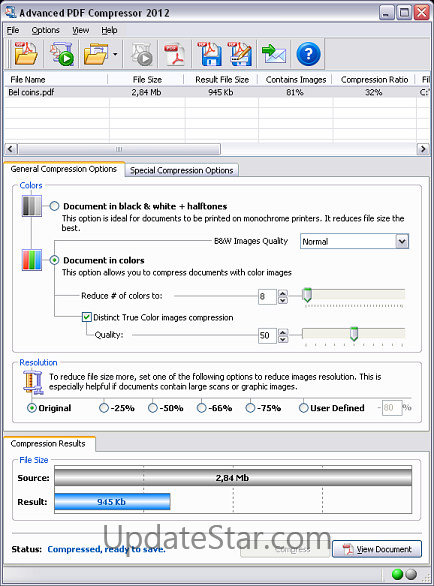Click the file list scroll right arrow
The image size is (434, 586).
click(x=423, y=149)
